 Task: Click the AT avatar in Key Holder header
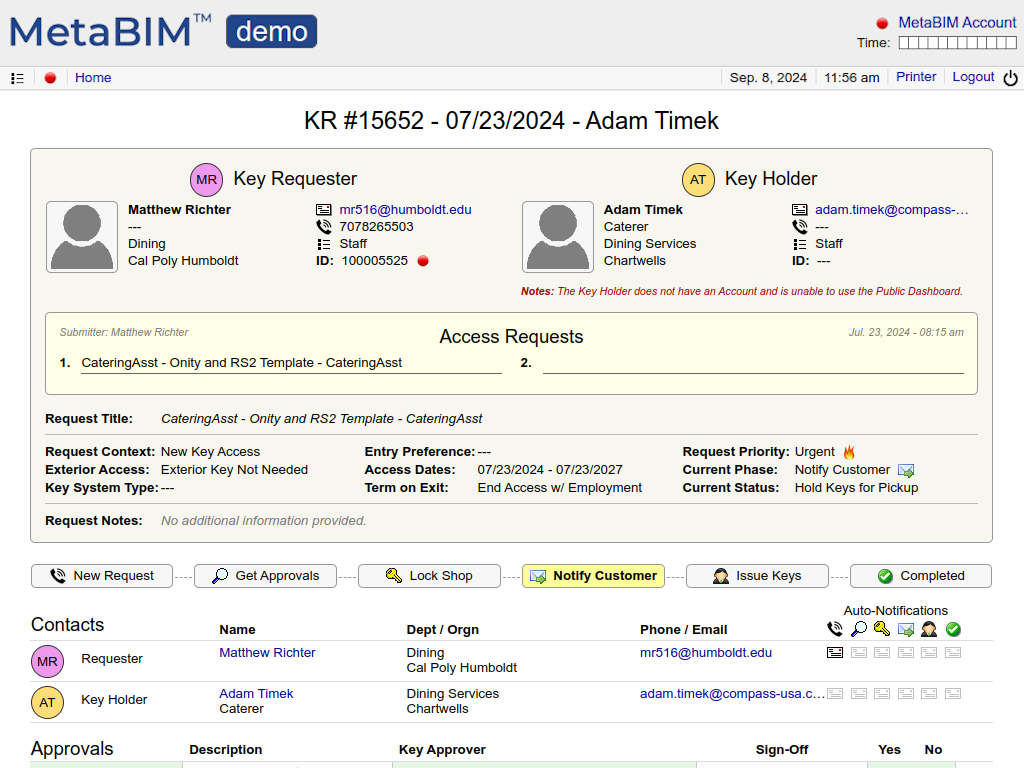pyautogui.click(x=698, y=180)
